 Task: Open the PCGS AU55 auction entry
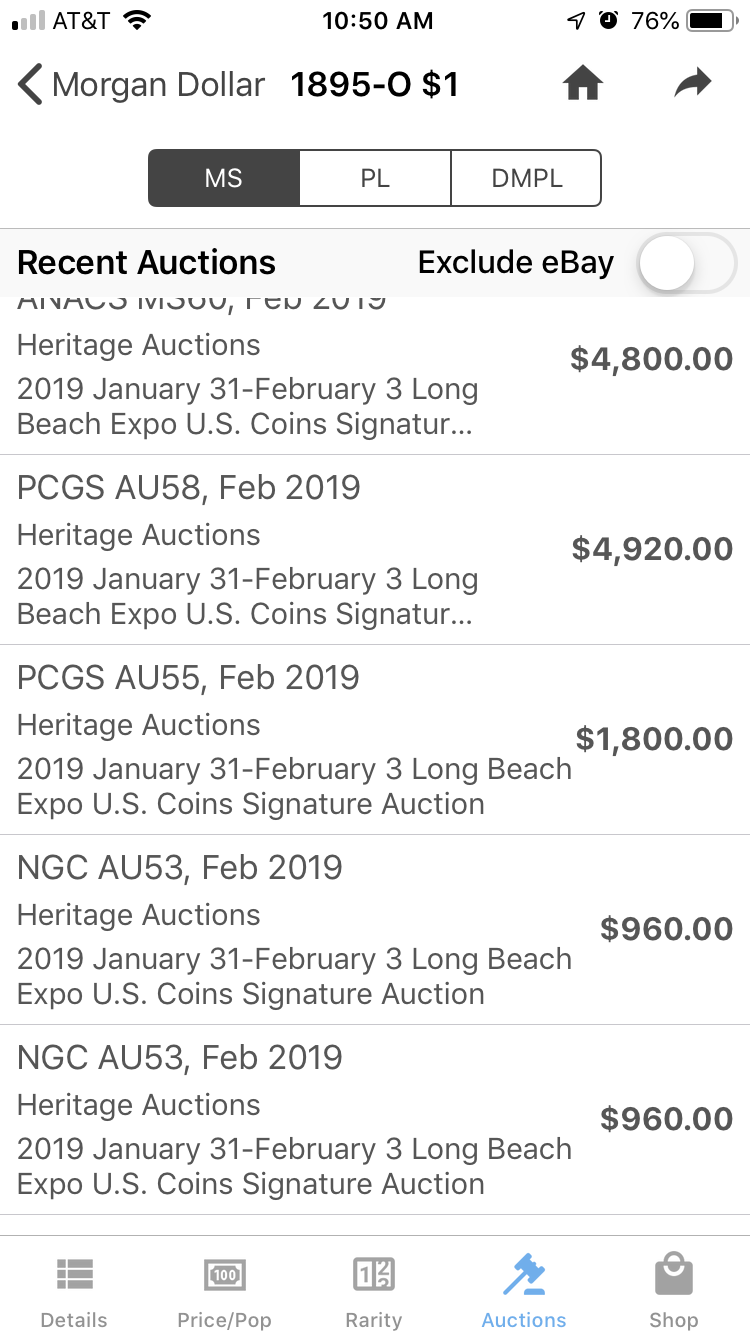pos(375,740)
